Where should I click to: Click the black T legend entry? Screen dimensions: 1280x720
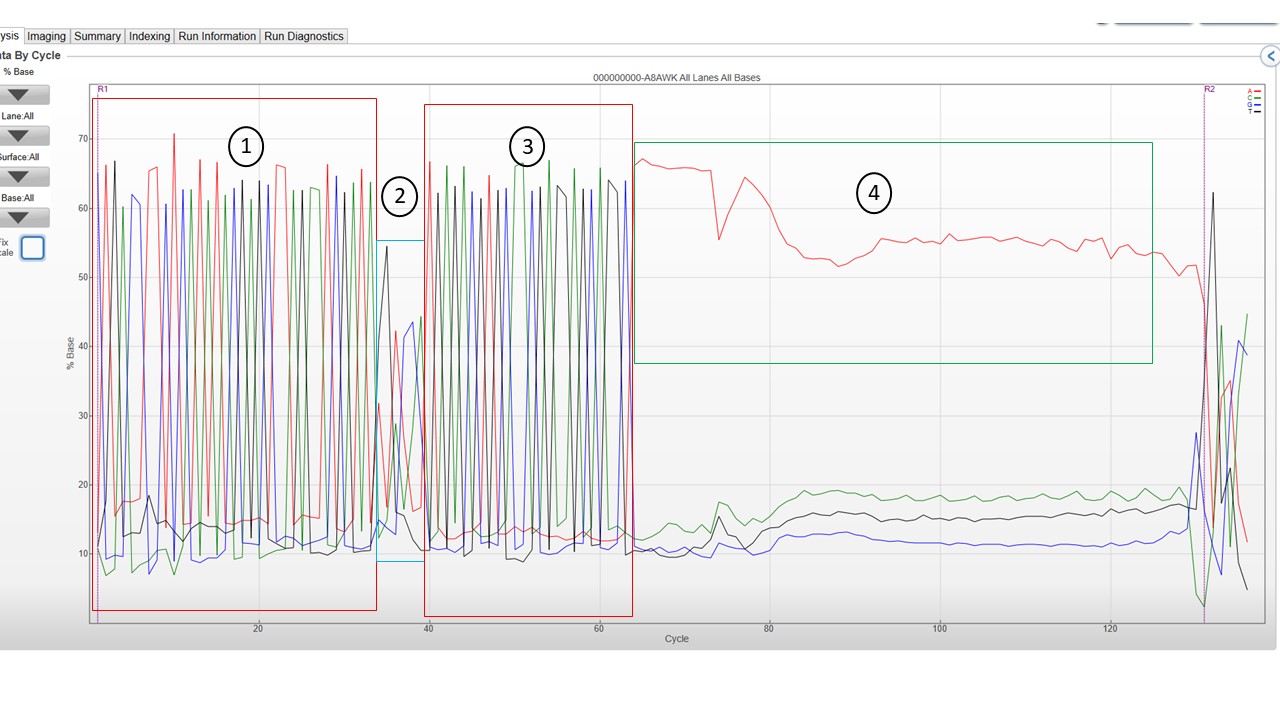coord(1253,111)
